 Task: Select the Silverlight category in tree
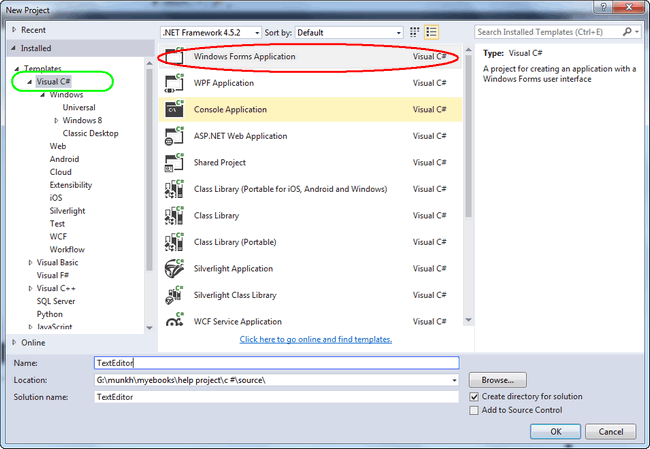coord(67,211)
